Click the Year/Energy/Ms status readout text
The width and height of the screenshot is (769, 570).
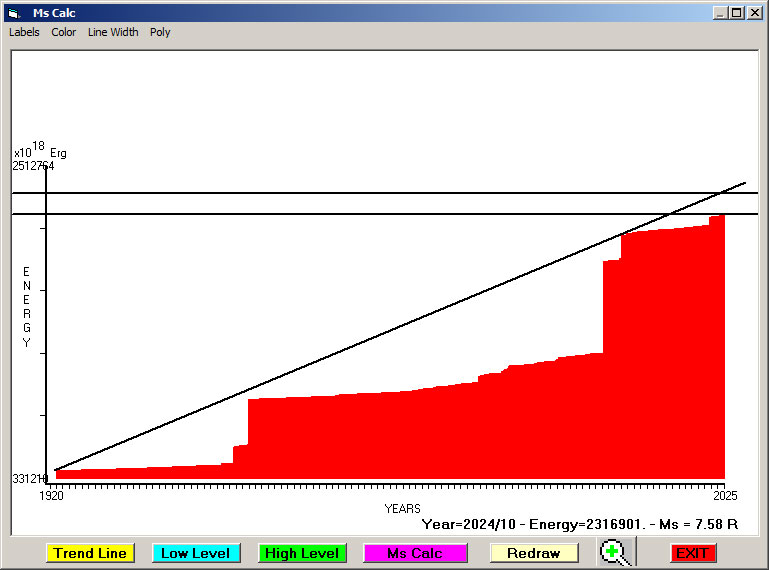pyautogui.click(x=579, y=523)
